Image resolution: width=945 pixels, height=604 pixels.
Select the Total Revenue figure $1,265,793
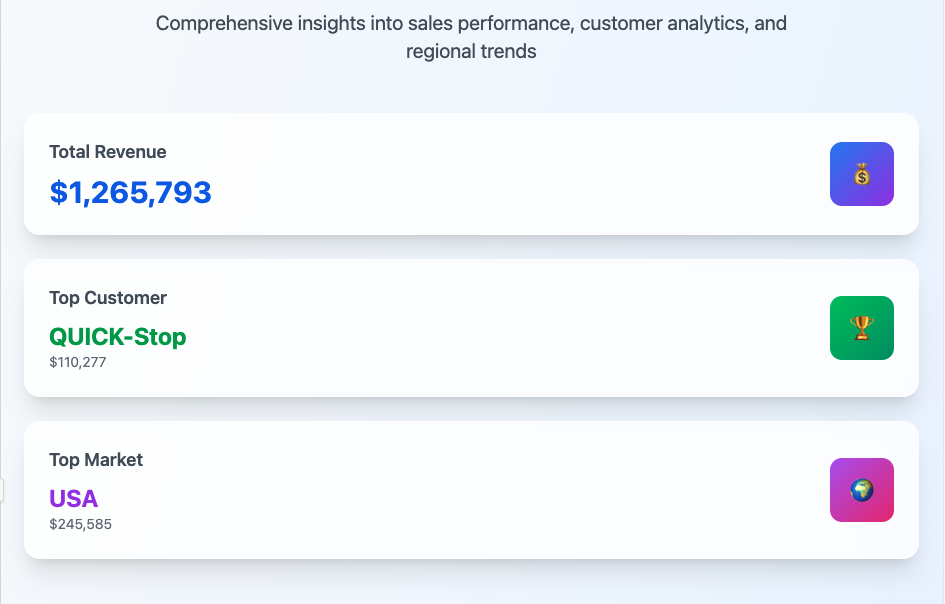[131, 193]
